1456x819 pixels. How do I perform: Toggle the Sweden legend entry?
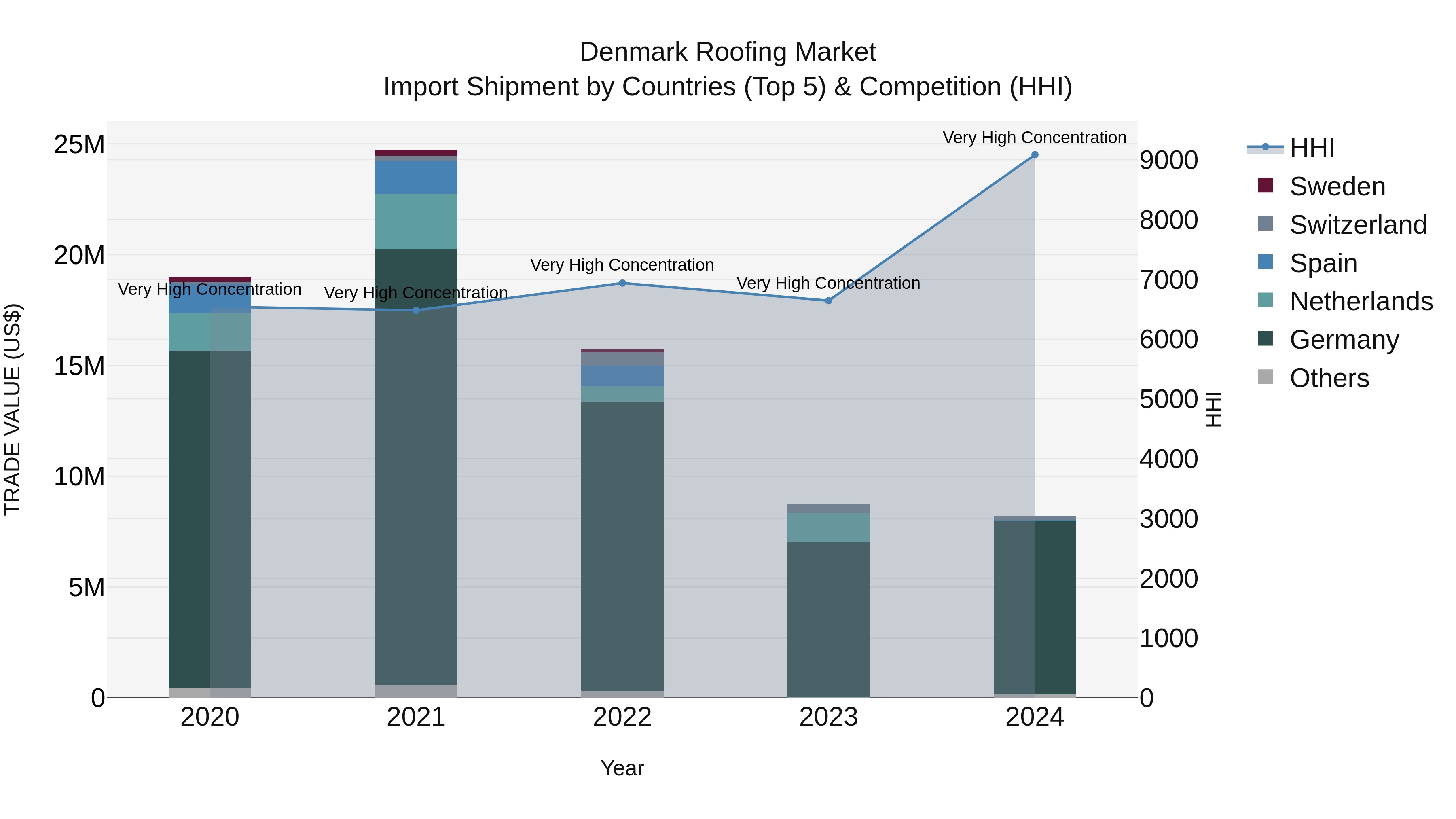click(x=1321, y=186)
